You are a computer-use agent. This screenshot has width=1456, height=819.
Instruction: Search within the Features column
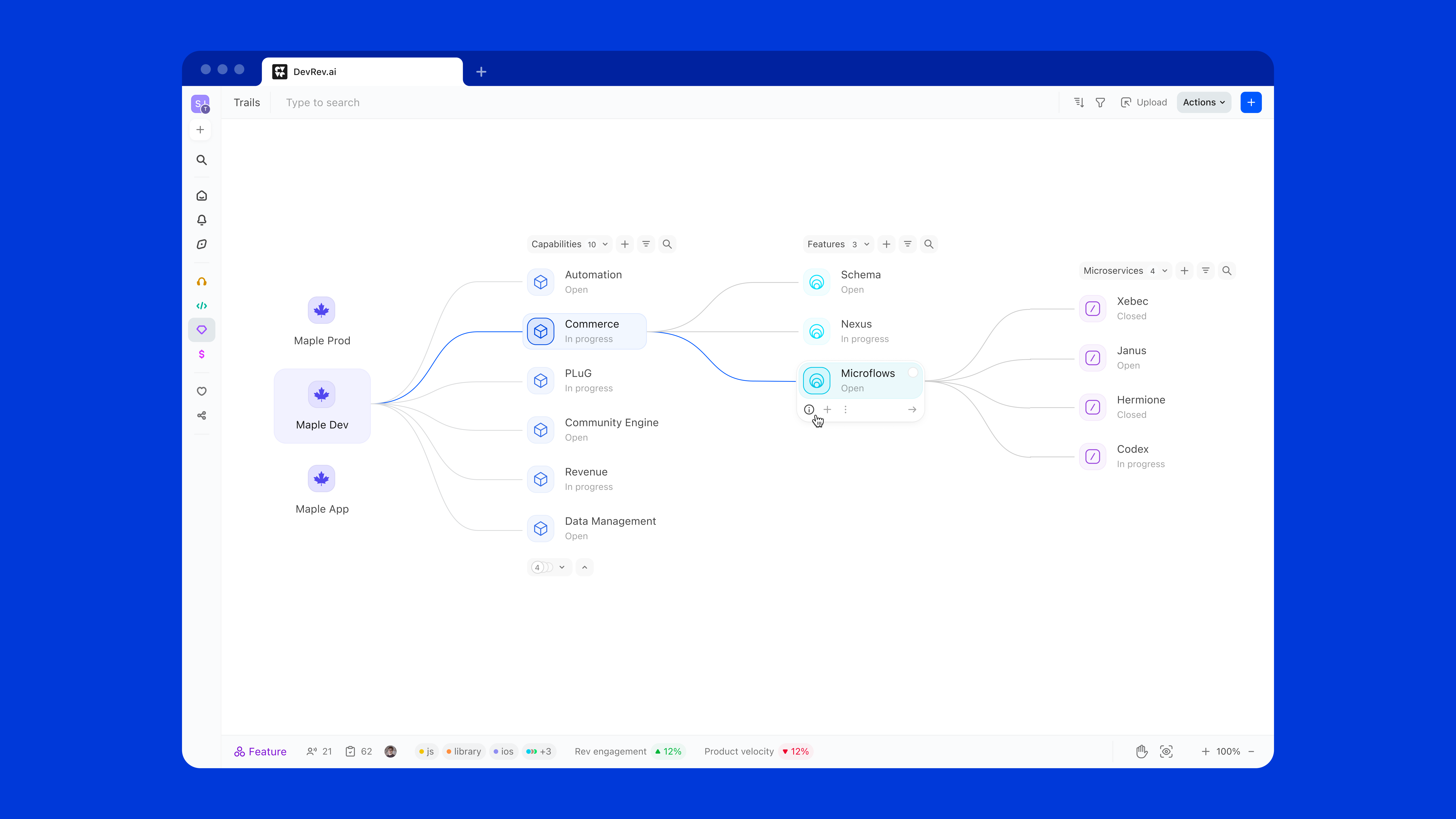click(x=929, y=244)
